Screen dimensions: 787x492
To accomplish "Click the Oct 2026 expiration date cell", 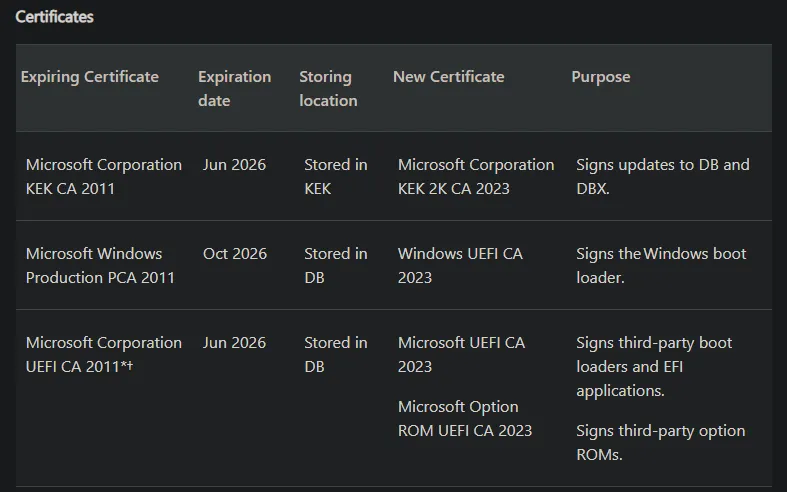I will 235,254.
